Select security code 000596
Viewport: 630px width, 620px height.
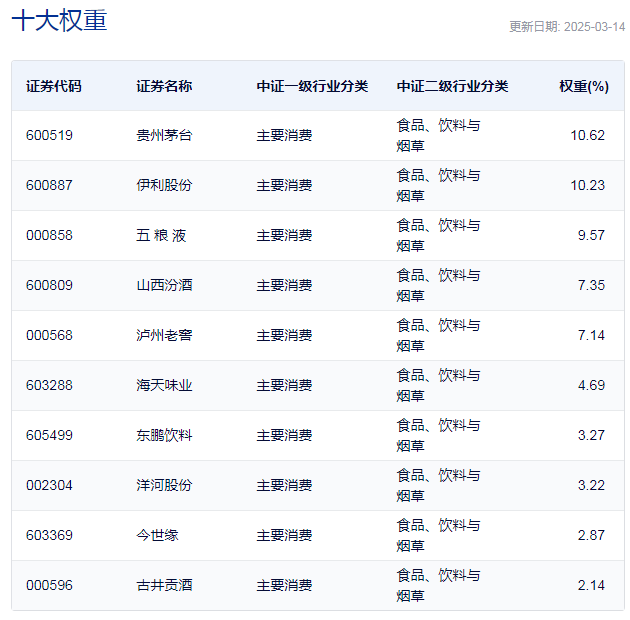click(49, 585)
